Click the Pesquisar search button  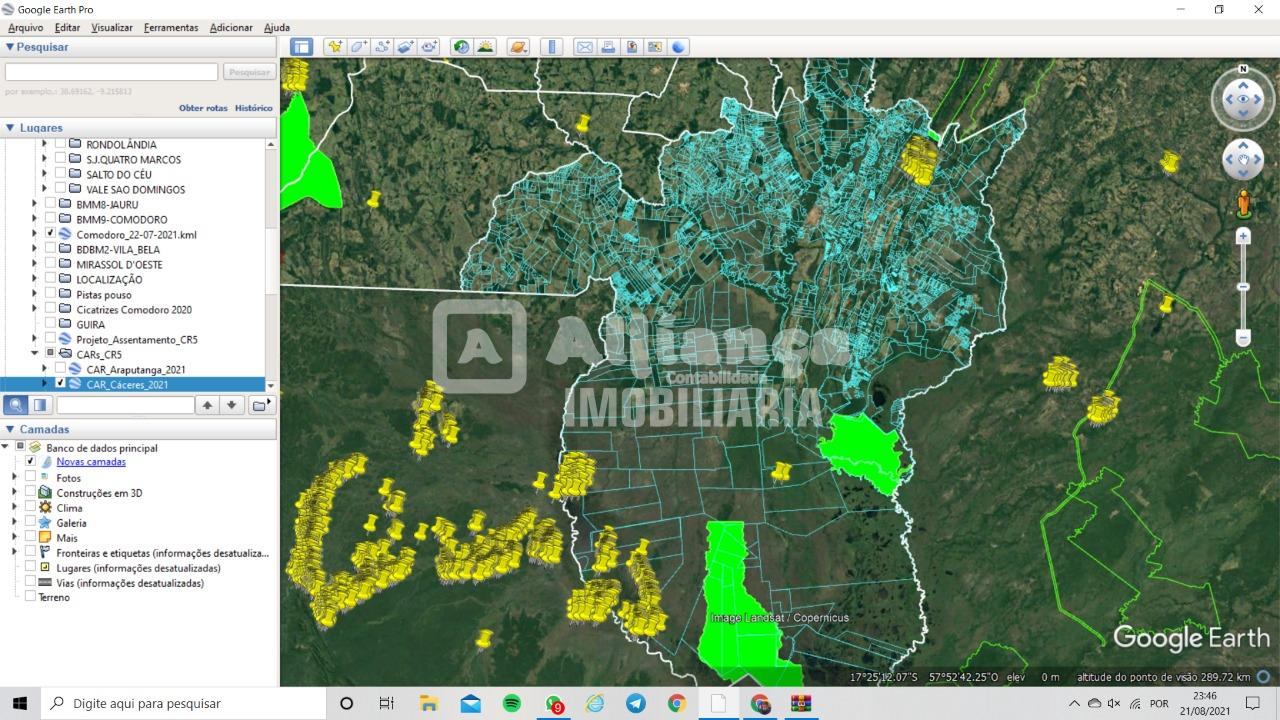pos(249,72)
